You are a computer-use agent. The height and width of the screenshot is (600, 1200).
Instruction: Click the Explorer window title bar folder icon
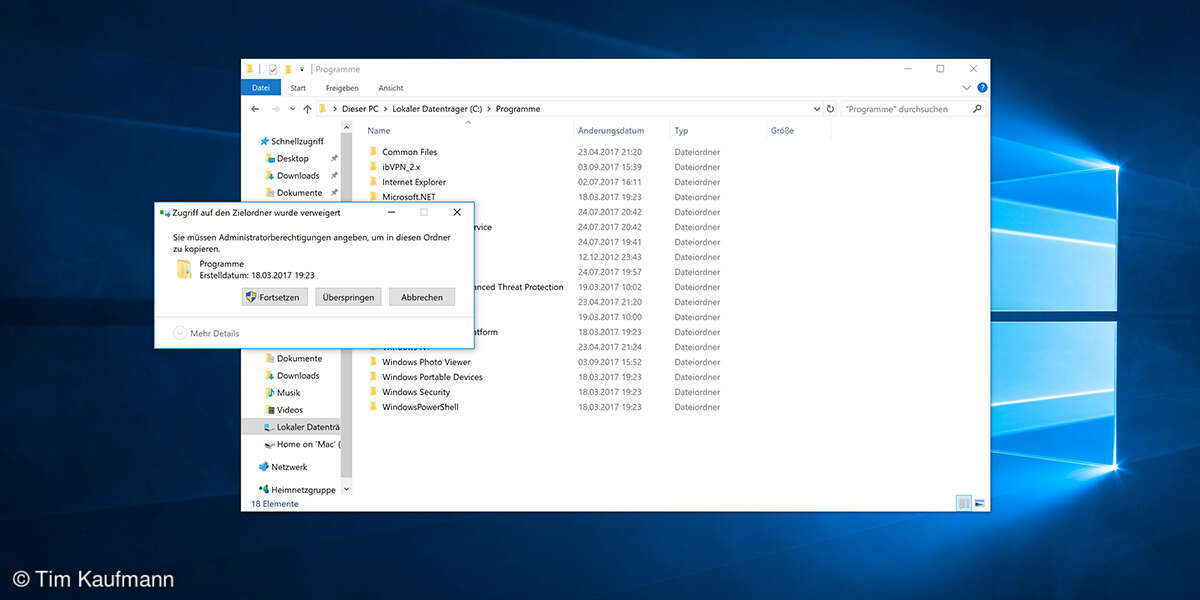[250, 69]
